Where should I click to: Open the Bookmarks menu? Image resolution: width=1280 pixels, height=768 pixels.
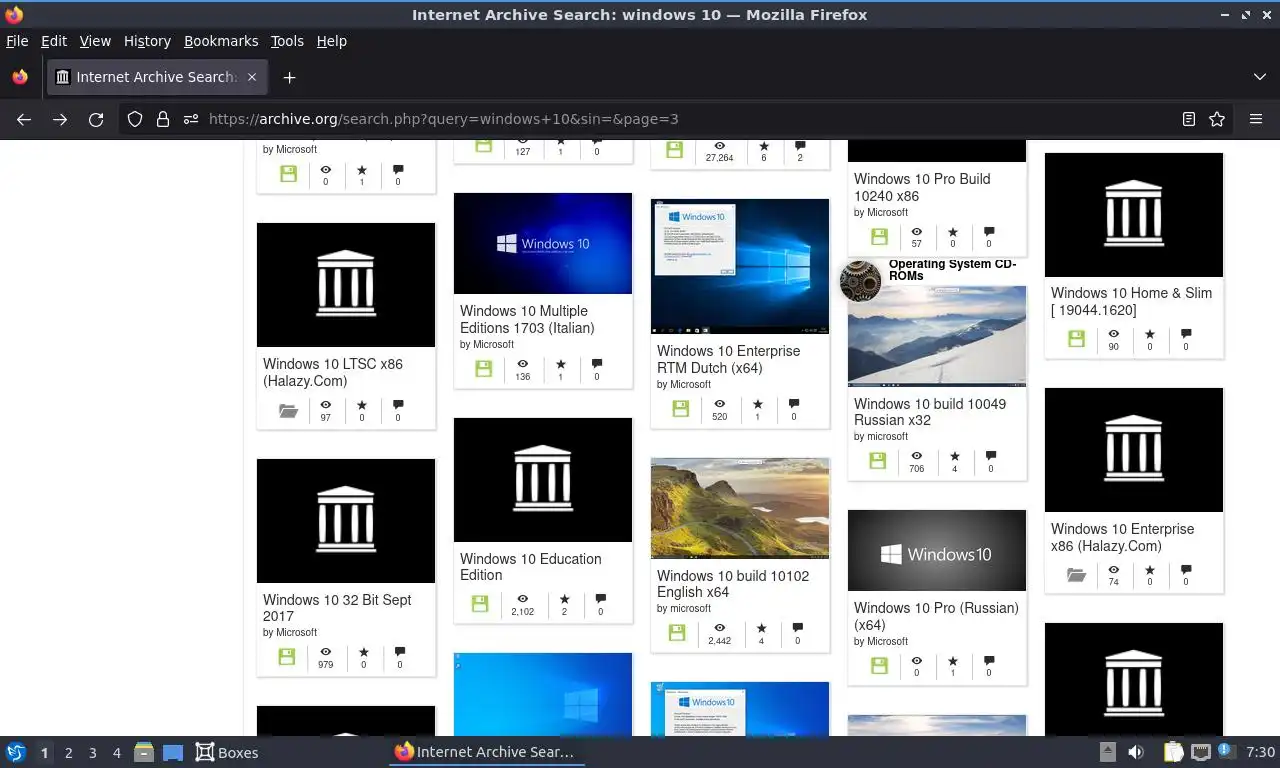(221, 41)
